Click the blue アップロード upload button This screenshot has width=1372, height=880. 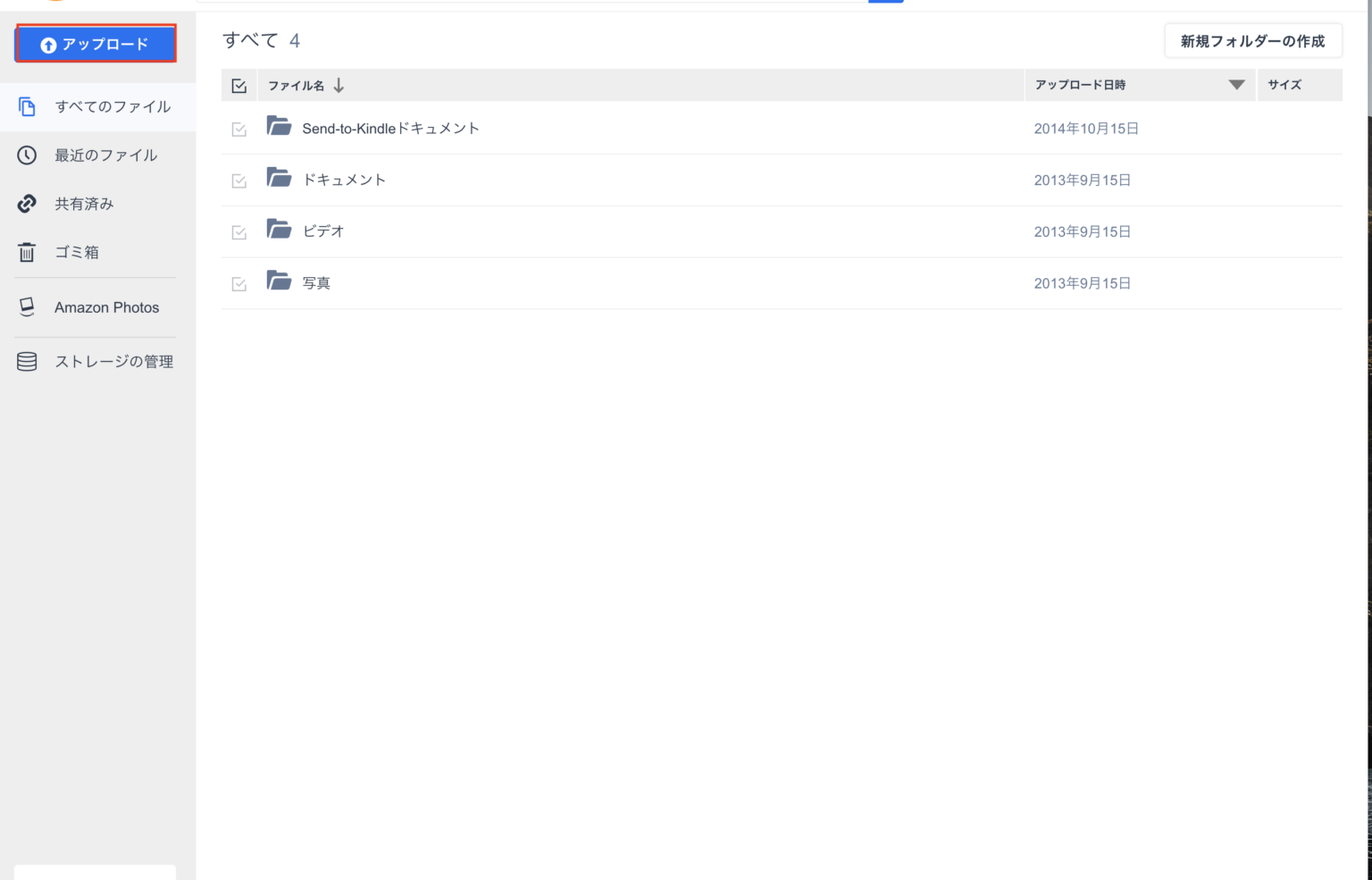(96, 44)
